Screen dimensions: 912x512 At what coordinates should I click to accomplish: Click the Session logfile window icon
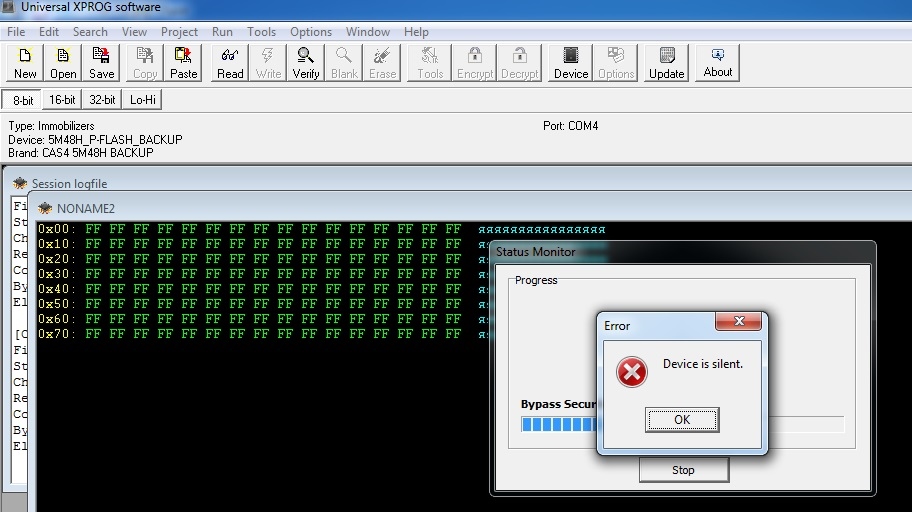(x=20, y=183)
